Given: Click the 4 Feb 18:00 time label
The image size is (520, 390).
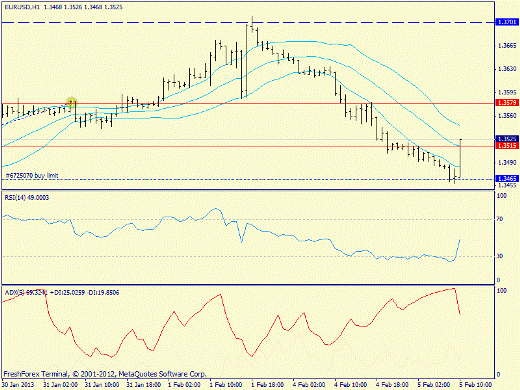Looking at the screenshot, I should 392,385.
